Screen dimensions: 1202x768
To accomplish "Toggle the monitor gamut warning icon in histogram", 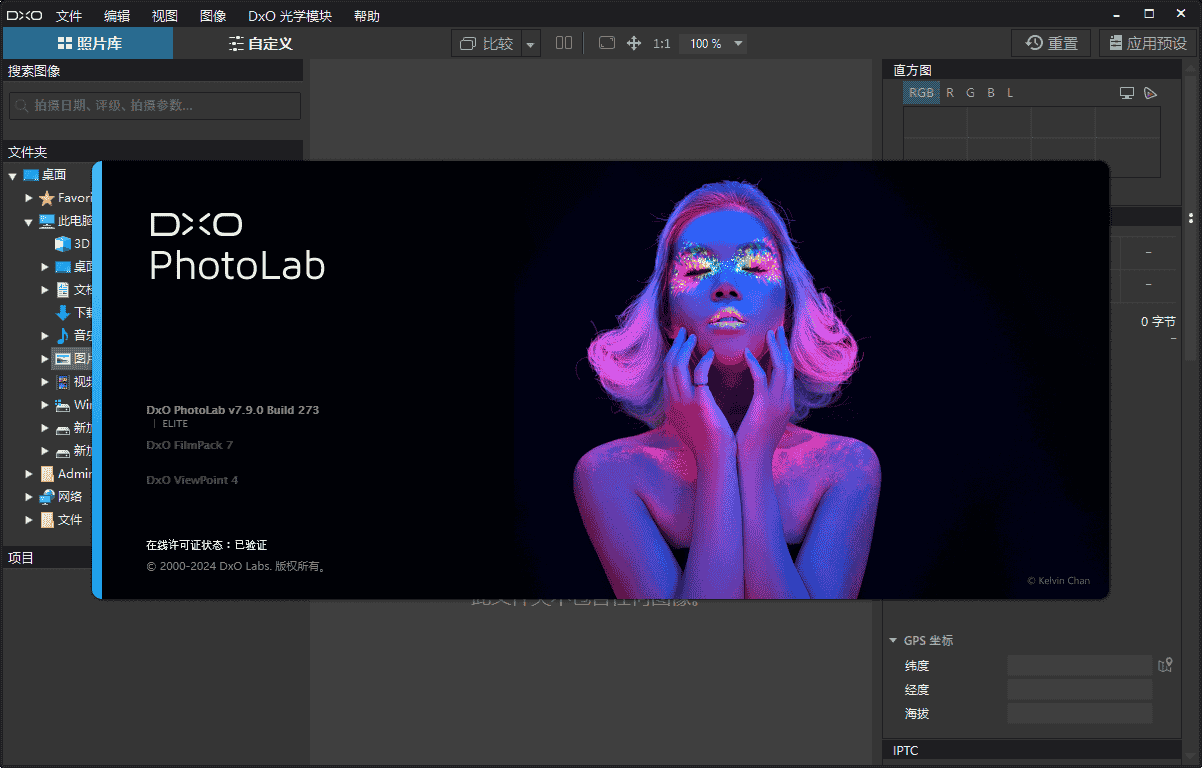I will [x=1127, y=93].
